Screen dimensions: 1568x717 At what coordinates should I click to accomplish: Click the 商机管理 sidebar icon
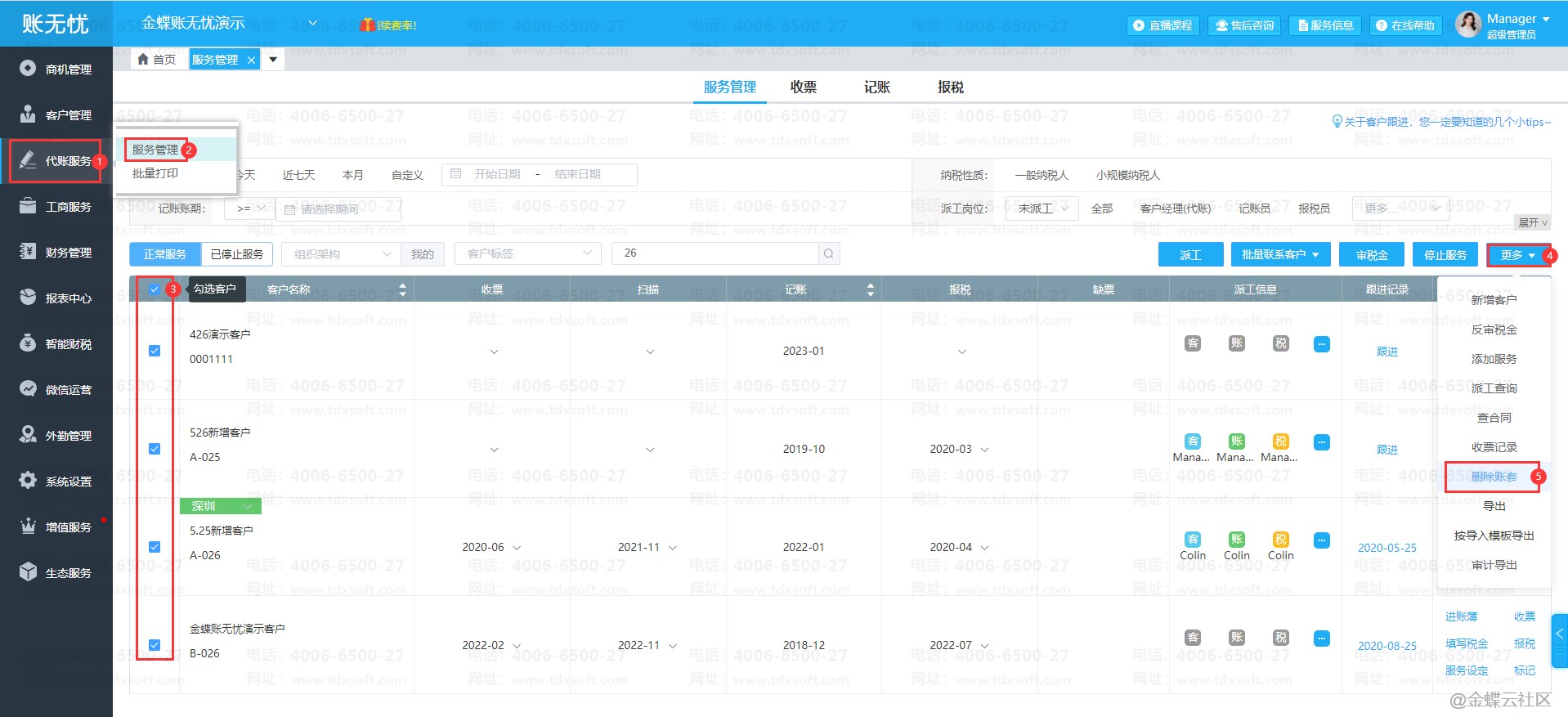(28, 69)
